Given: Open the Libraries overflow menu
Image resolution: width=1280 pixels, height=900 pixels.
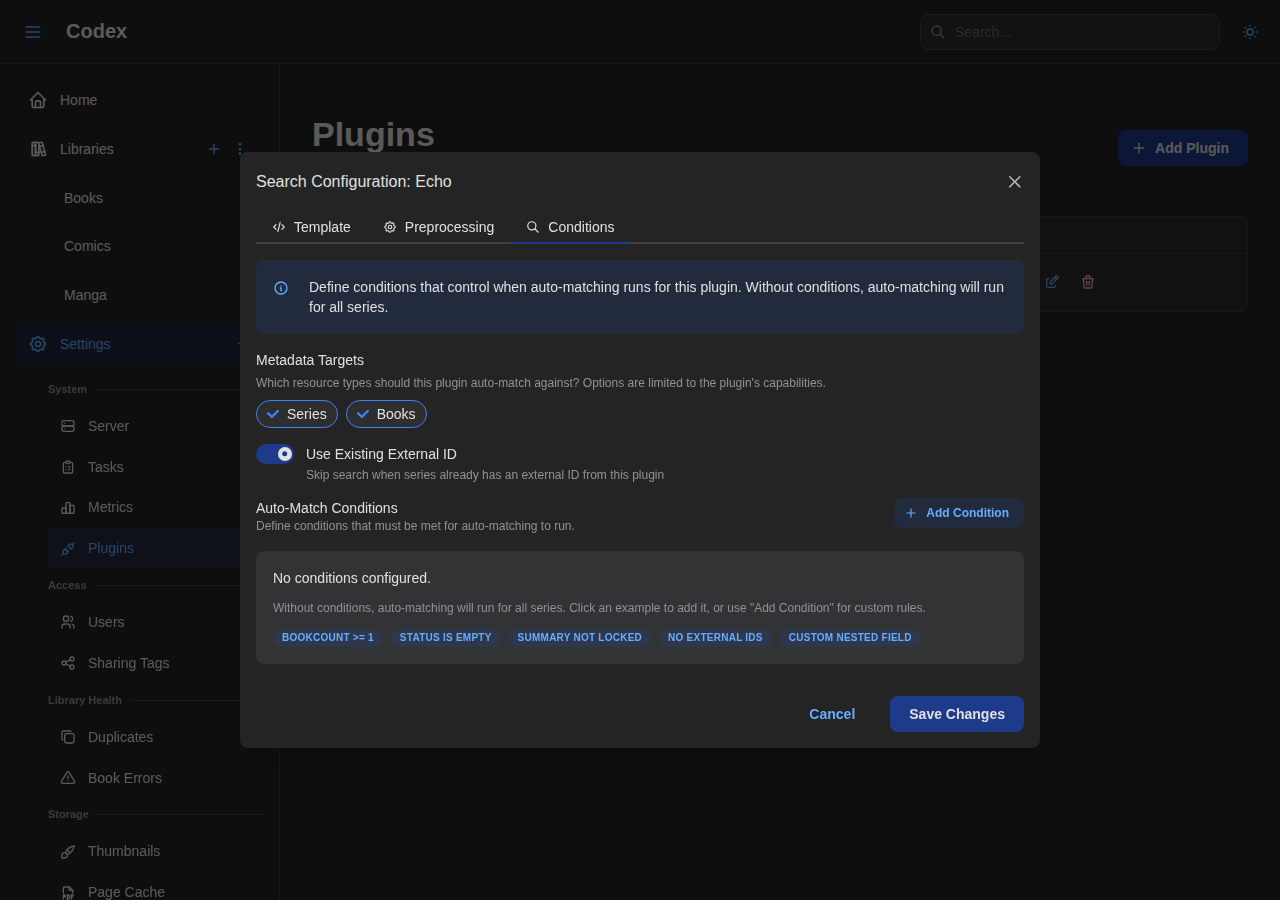Looking at the screenshot, I should 239,148.
